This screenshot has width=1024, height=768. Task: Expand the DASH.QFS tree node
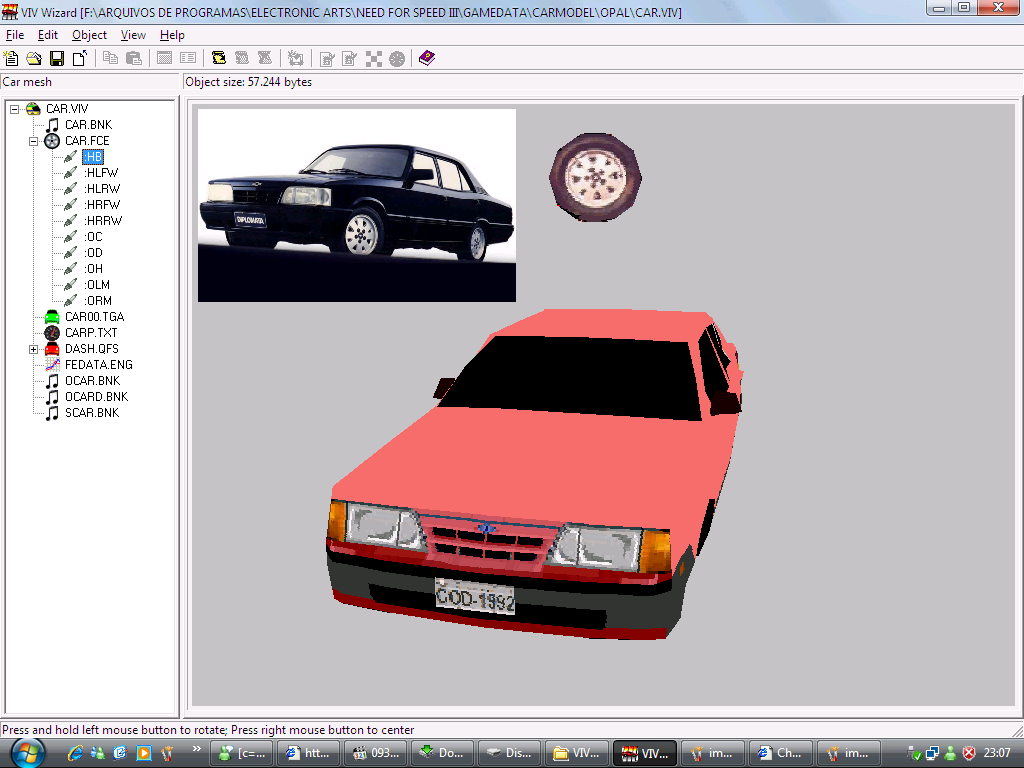coord(33,349)
